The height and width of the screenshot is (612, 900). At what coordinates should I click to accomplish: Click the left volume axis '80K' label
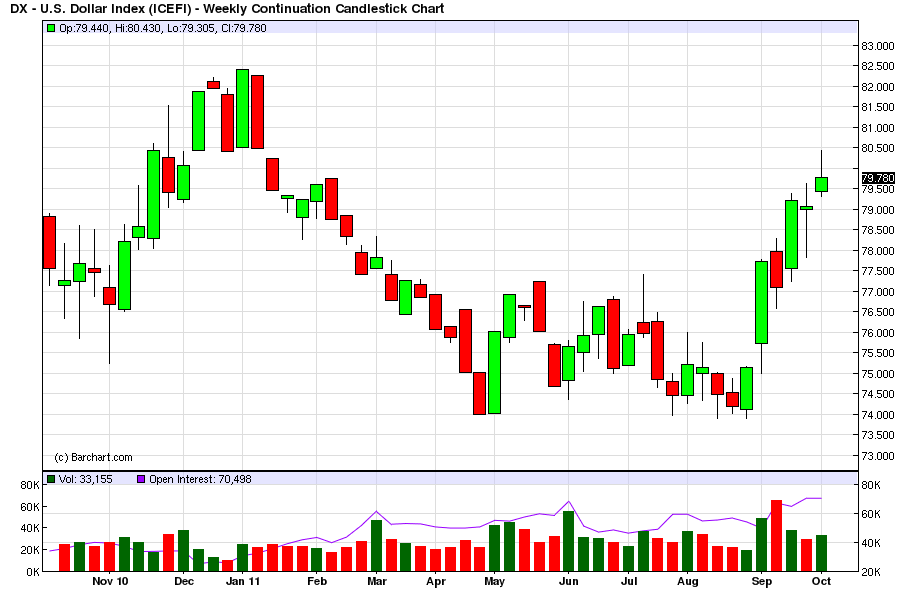(x=30, y=485)
